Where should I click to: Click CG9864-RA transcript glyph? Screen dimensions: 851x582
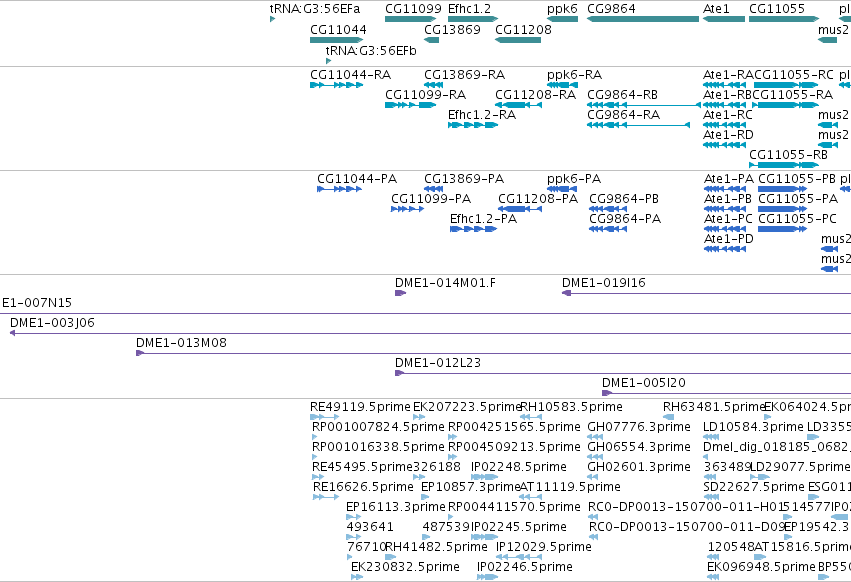point(638,125)
